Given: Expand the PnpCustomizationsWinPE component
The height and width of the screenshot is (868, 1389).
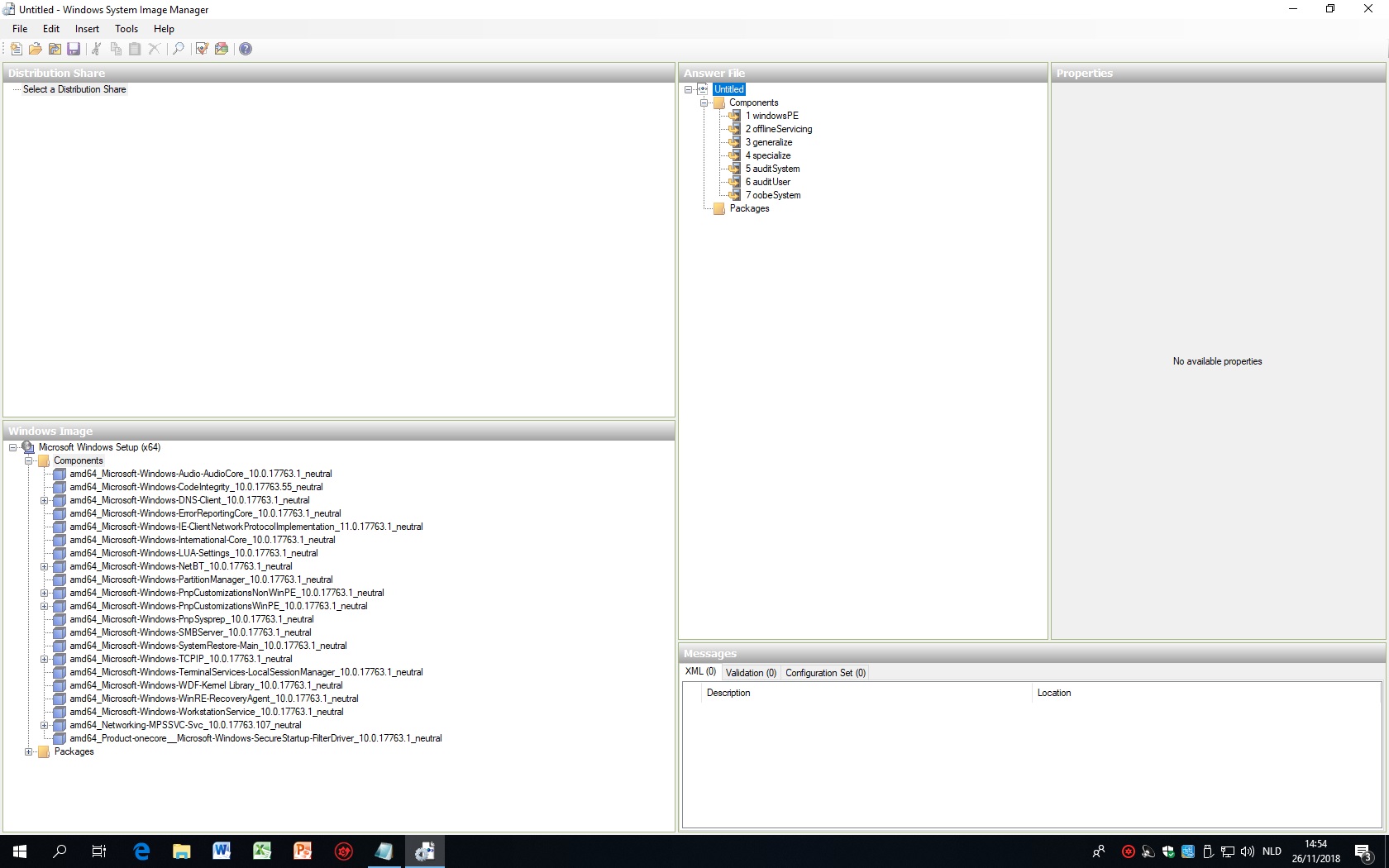Looking at the screenshot, I should pos(45,606).
